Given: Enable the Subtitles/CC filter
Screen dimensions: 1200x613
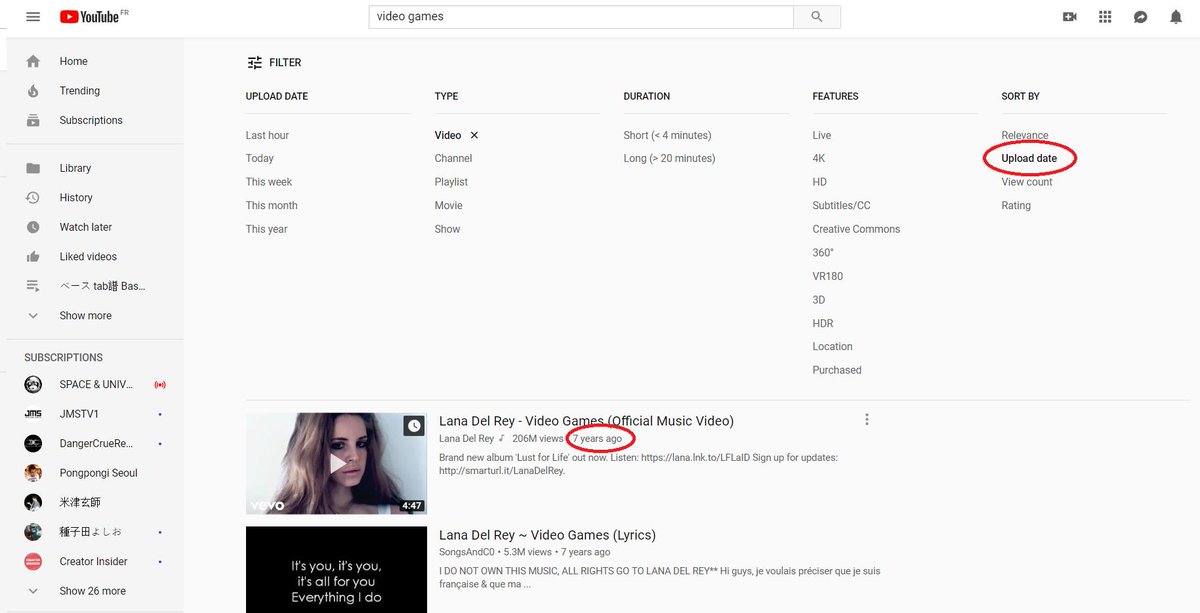Looking at the screenshot, I should pos(841,205).
